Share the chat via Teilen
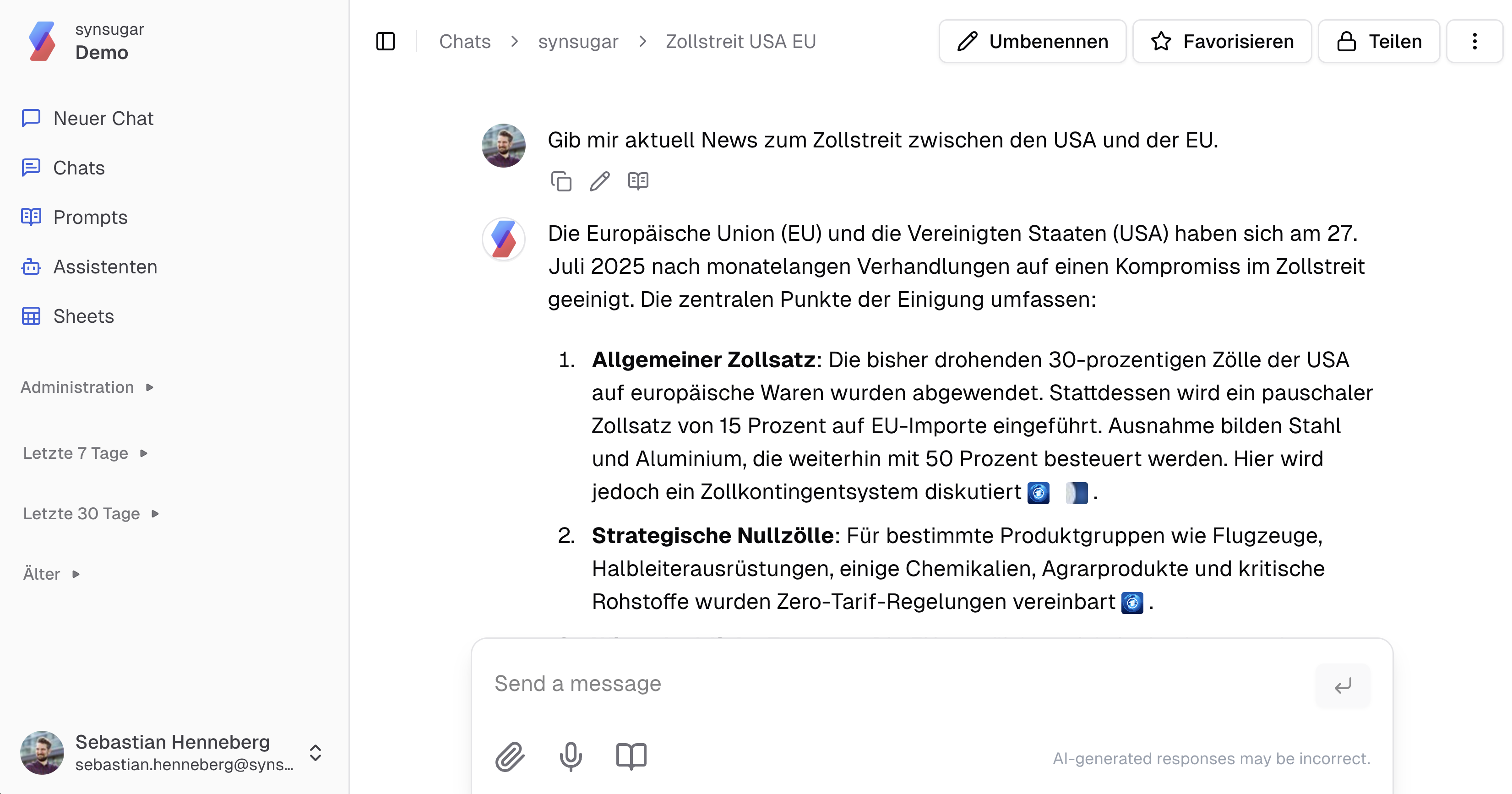1512x794 pixels. (1378, 41)
